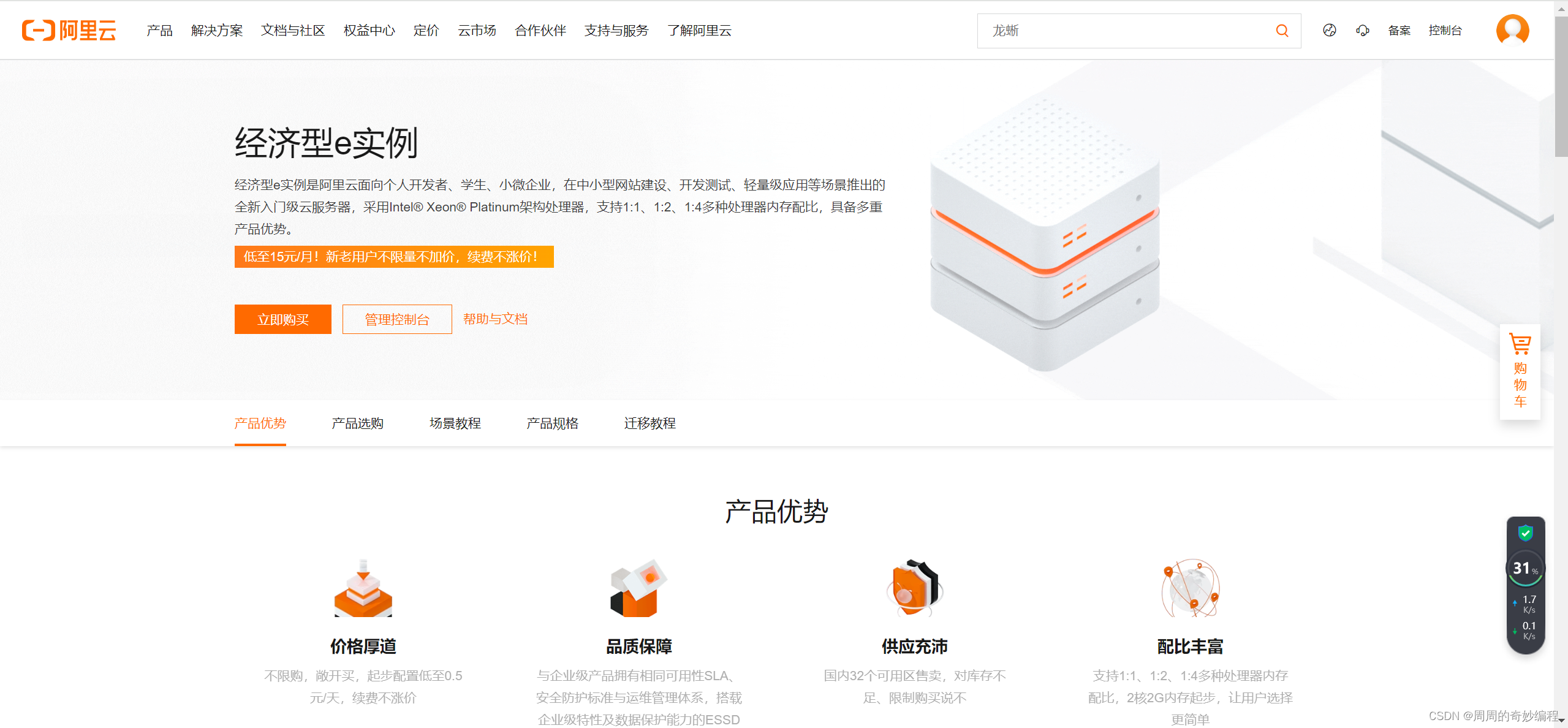Click the 配比丰富 heading text
Viewport: 1568px width, 728px height.
click(x=1190, y=646)
